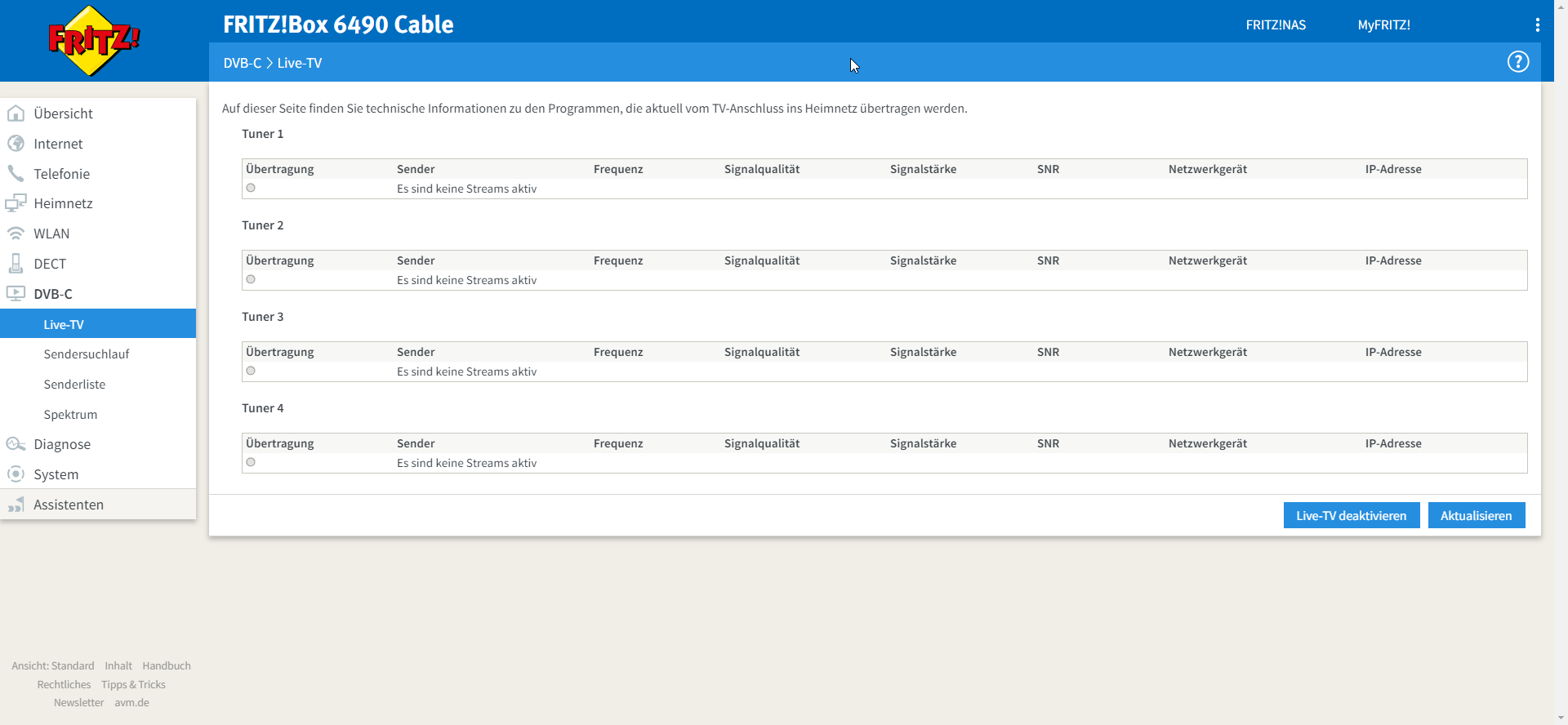Open the WLAN menu entry
Screen dimensions: 1568x725
[98, 234]
